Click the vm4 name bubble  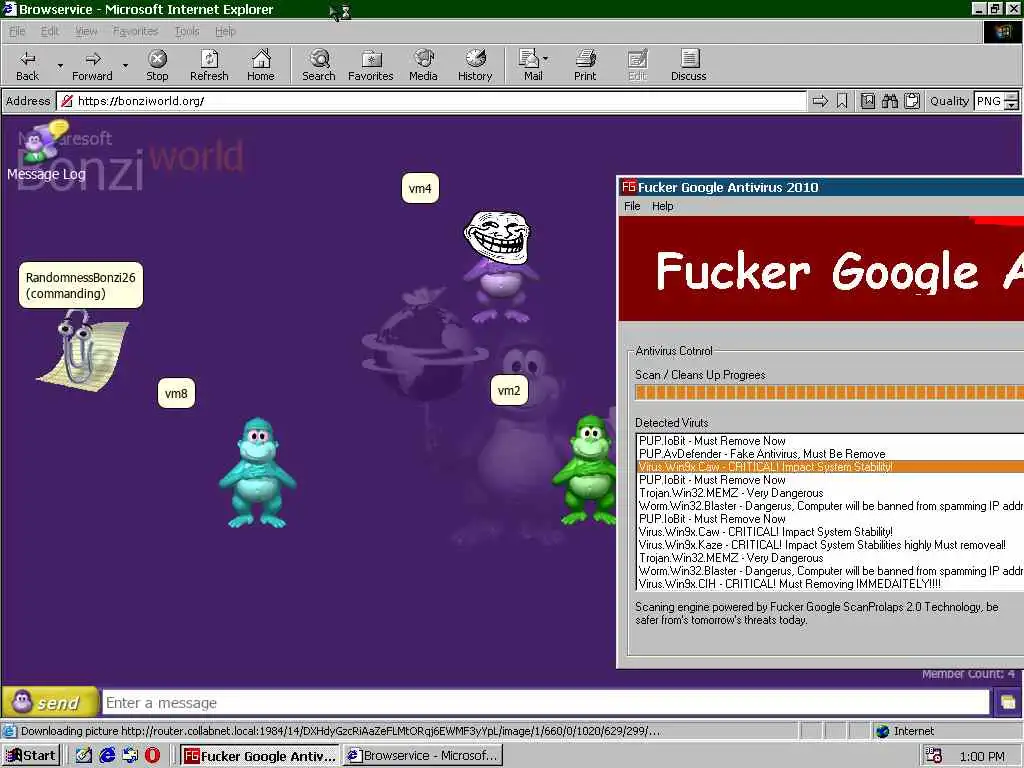tap(420, 189)
